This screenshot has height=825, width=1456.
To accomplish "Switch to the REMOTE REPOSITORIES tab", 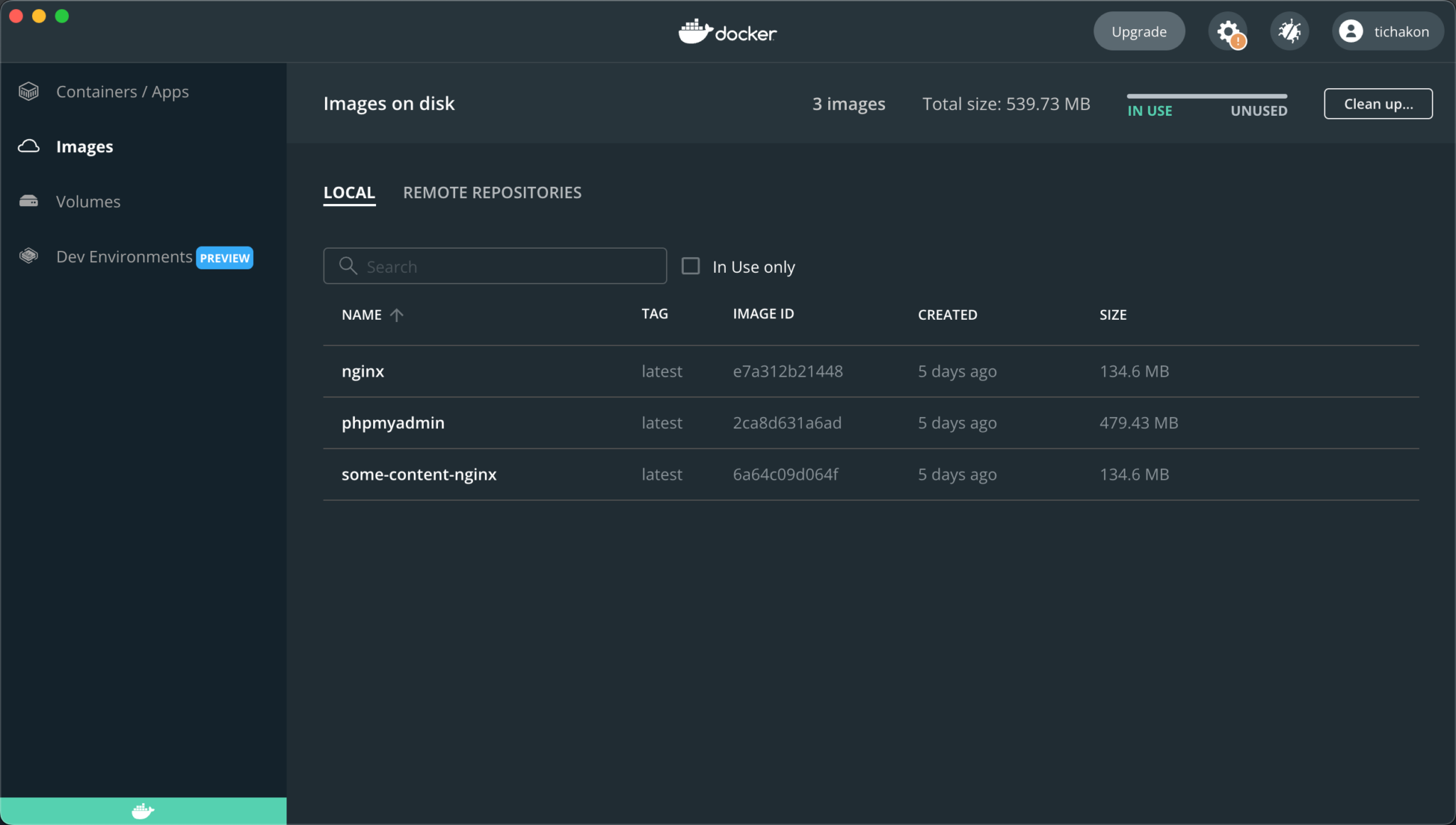I will click(492, 192).
